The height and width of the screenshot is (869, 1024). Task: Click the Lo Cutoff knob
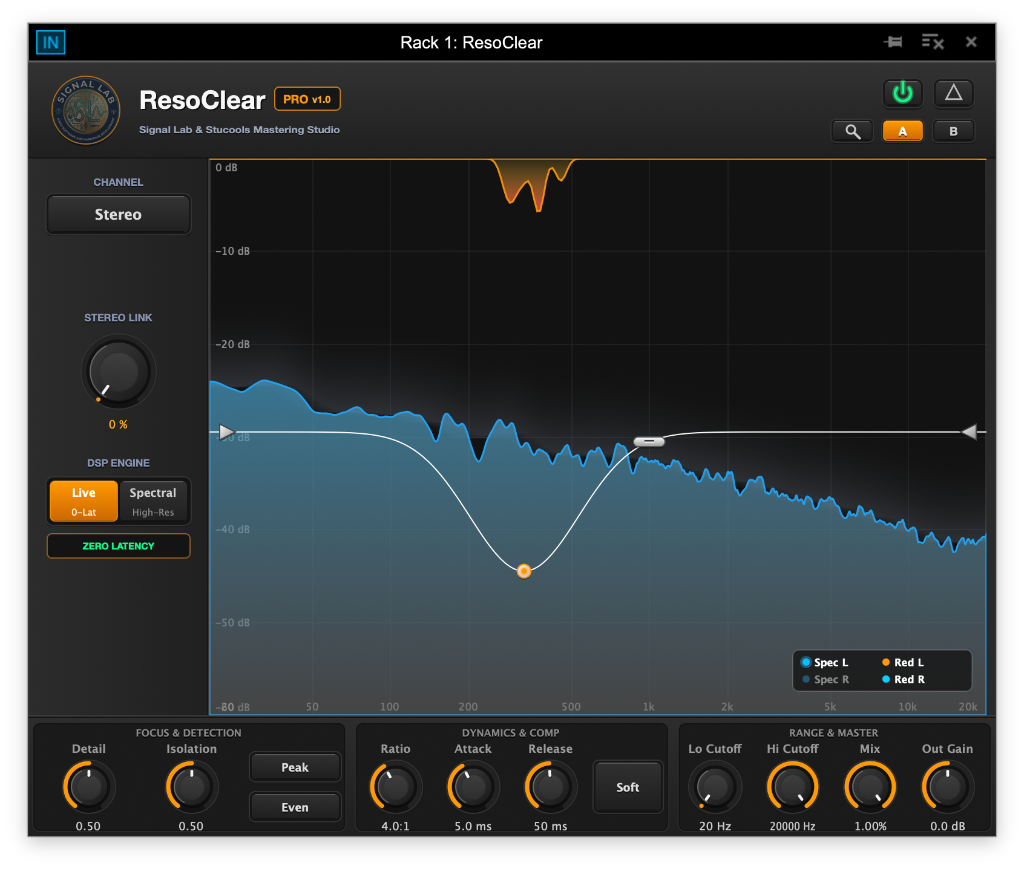[x=715, y=787]
